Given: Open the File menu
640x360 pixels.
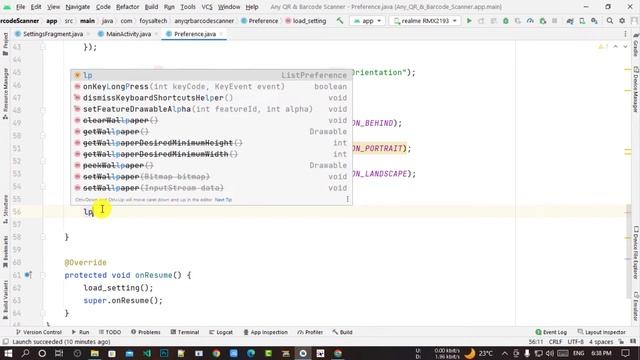Looking at the screenshot, I should pos(20,7).
